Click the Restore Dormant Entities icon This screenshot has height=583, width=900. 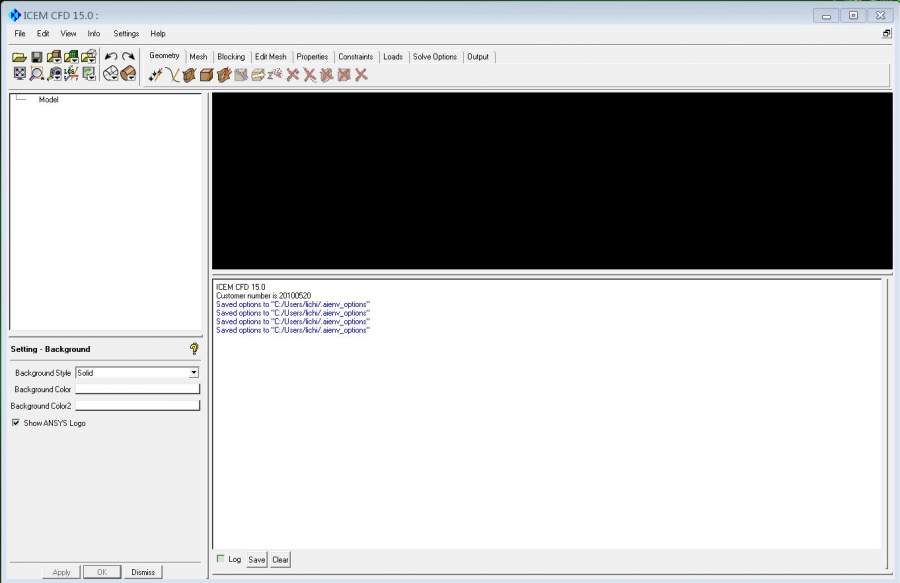tap(276, 75)
